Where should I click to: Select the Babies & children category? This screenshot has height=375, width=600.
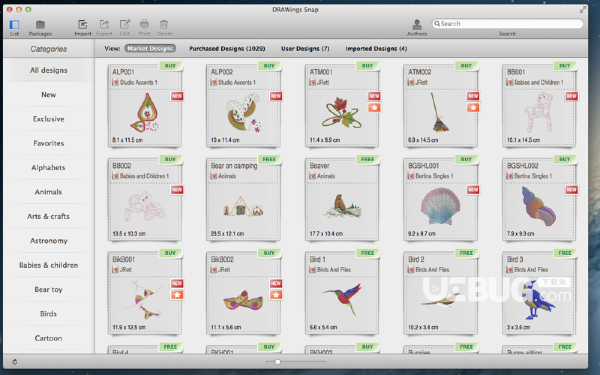[49, 265]
